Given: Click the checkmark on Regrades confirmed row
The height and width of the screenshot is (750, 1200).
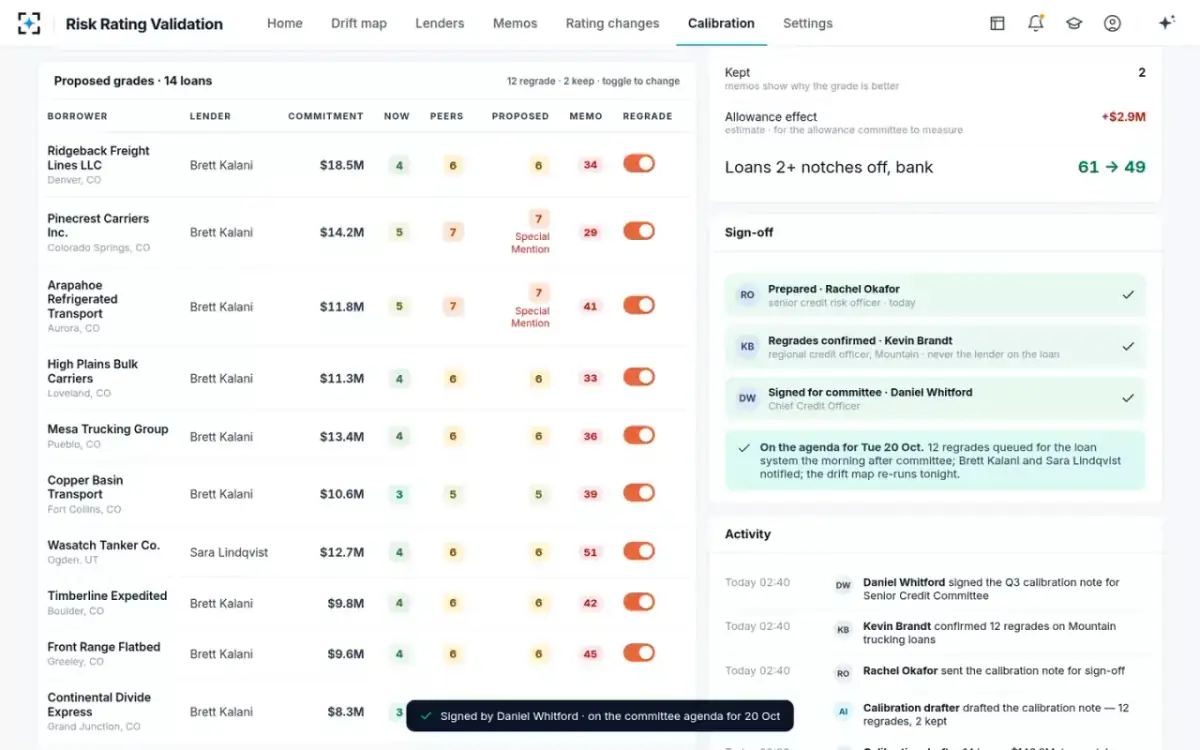Looking at the screenshot, I should click(1128, 347).
